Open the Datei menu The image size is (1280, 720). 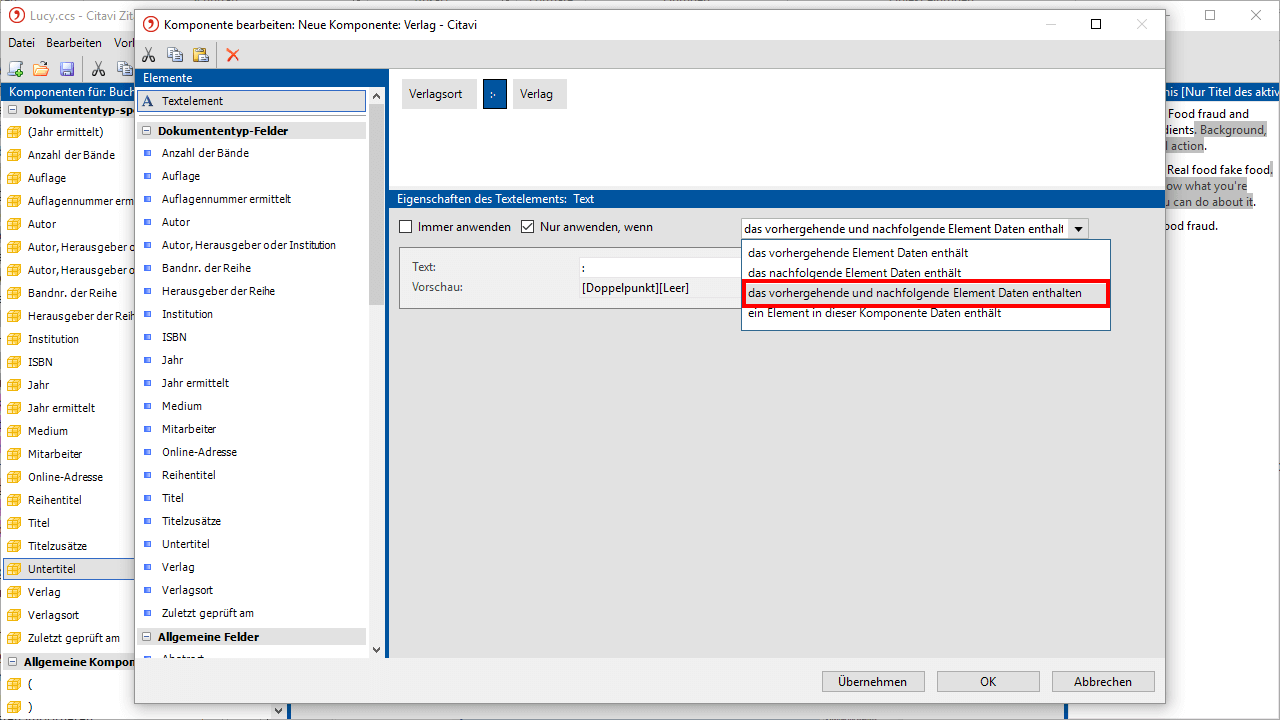[21, 43]
